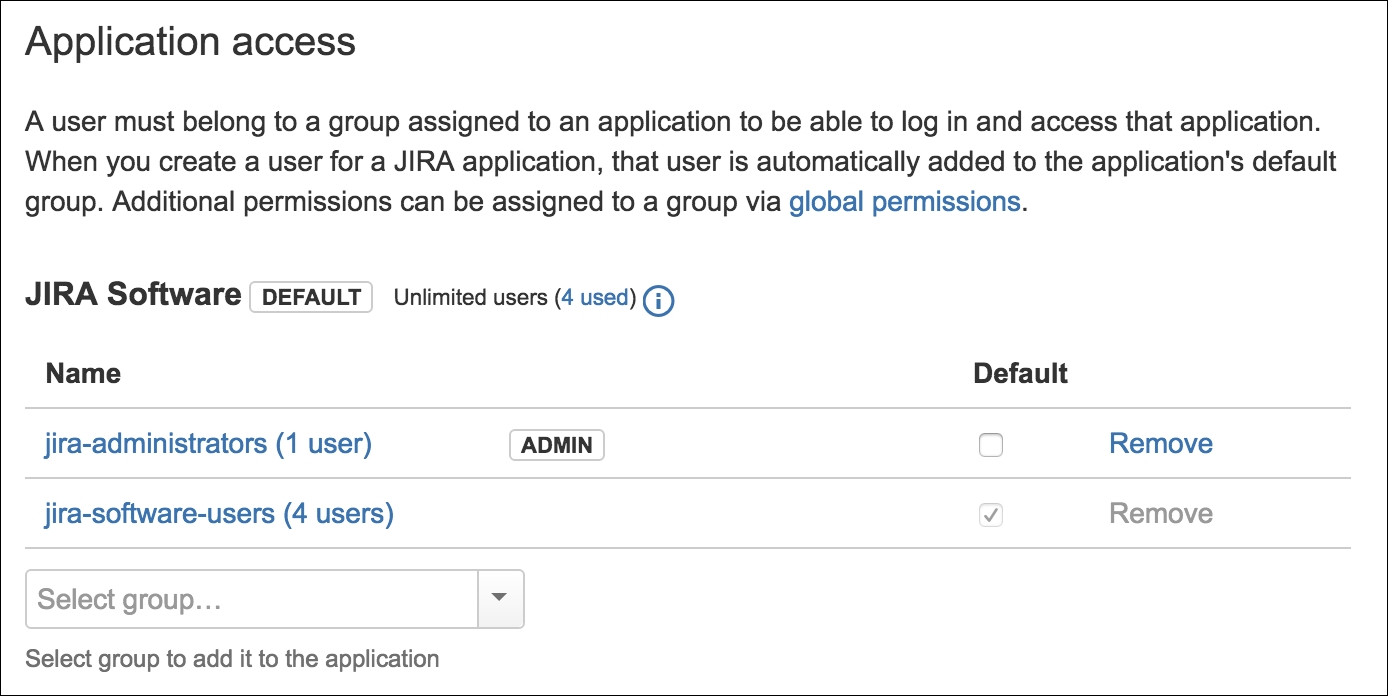The width and height of the screenshot is (1388, 696).
Task: Click Remove for jira-software-users
Action: click(x=1161, y=514)
